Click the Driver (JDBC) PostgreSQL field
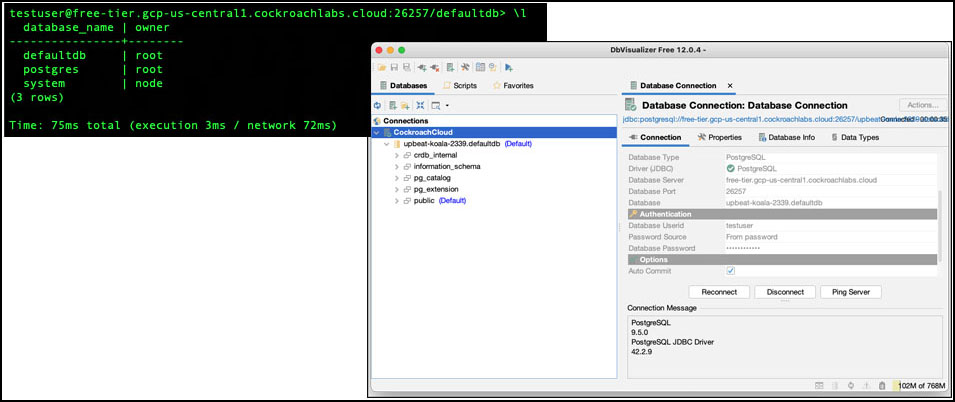 click(830, 169)
